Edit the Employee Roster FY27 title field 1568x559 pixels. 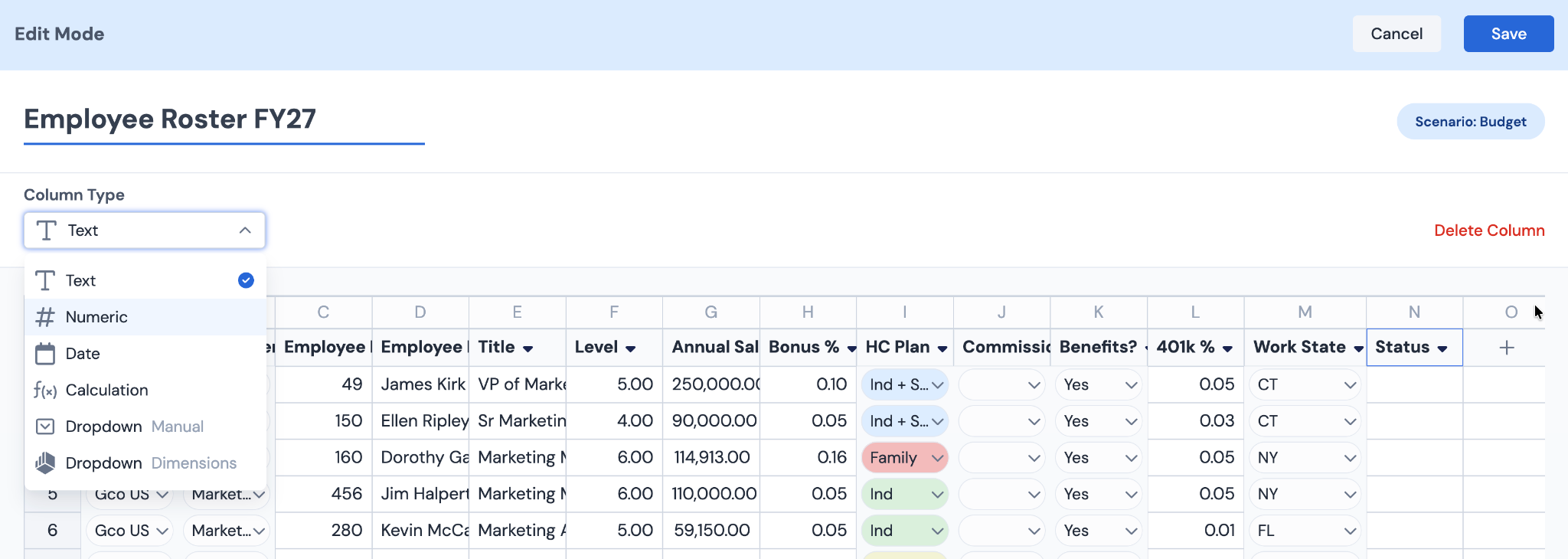[224, 120]
